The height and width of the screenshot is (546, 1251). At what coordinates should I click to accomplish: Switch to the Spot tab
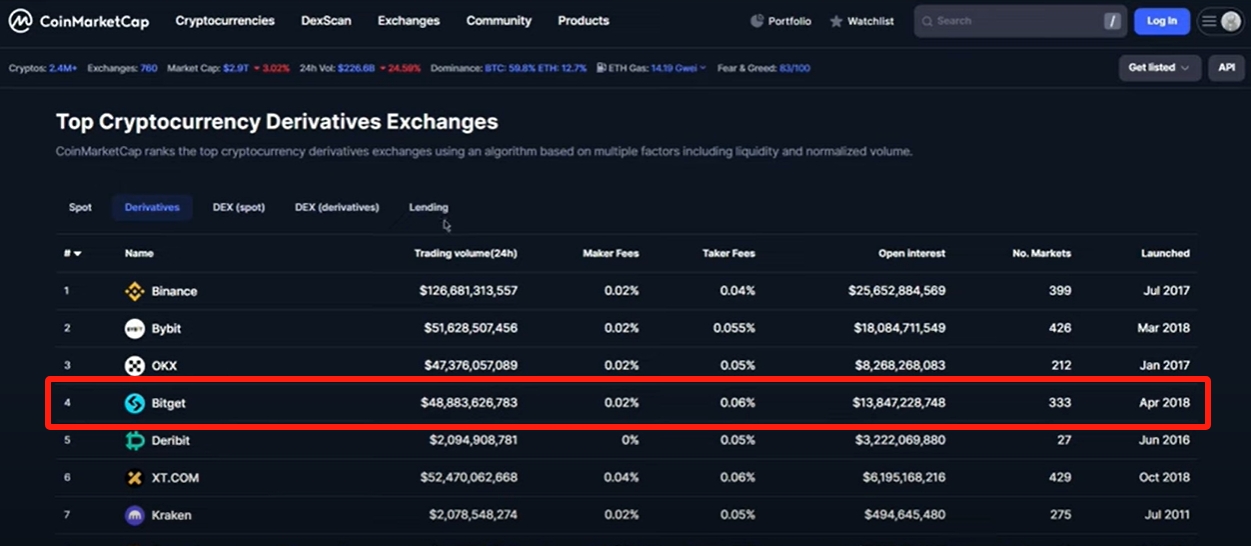coord(80,207)
